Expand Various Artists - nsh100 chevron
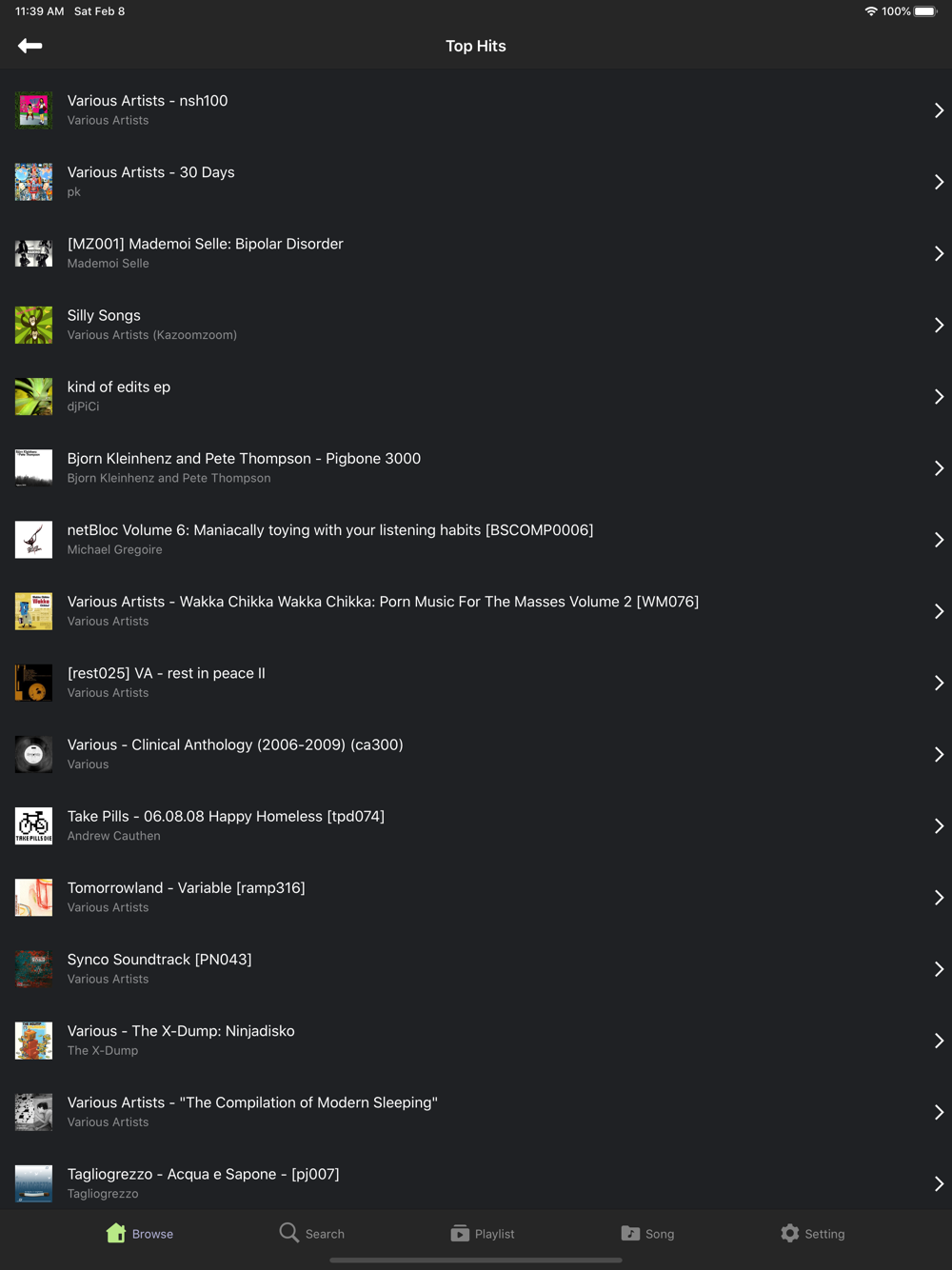The height and width of the screenshot is (1270, 952). point(939,110)
